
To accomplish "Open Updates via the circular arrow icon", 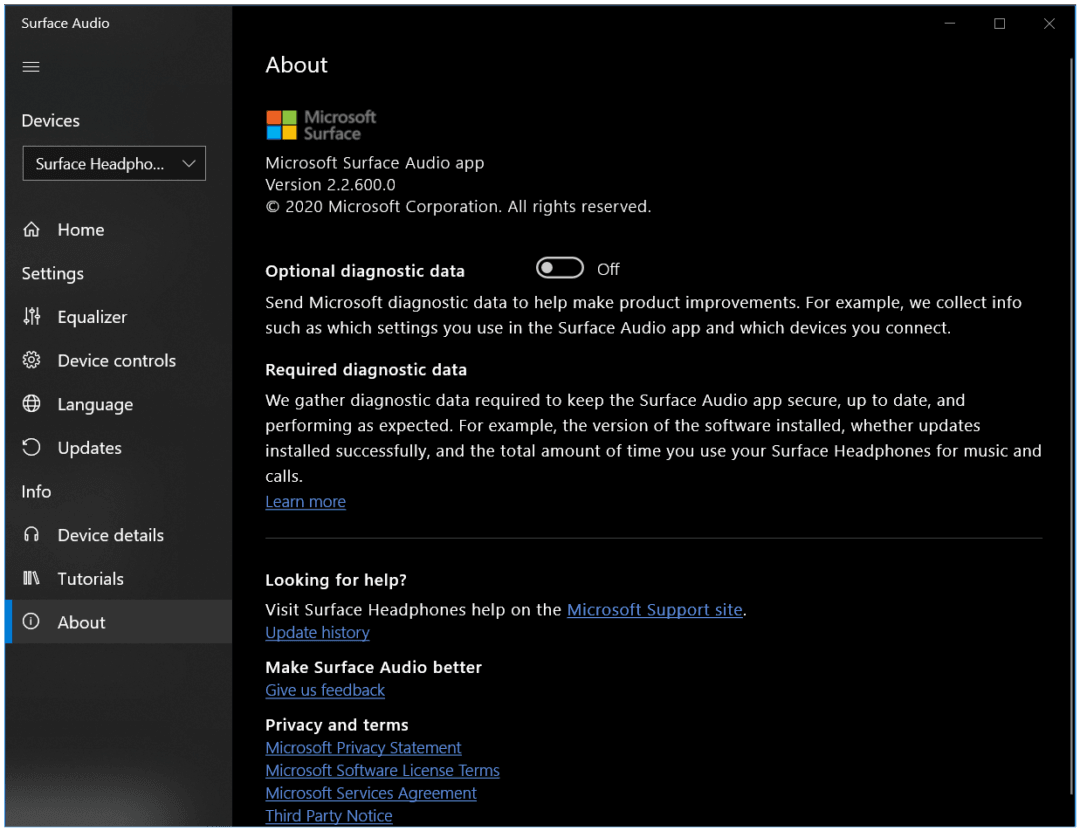I will click(x=31, y=447).
